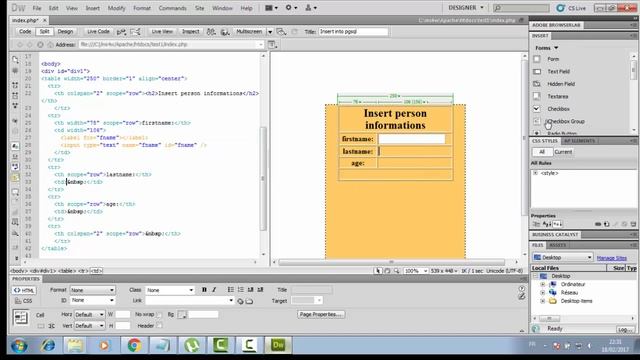This screenshot has width=640, height=360.
Task: Open the Site menu
Action: coord(200,8)
